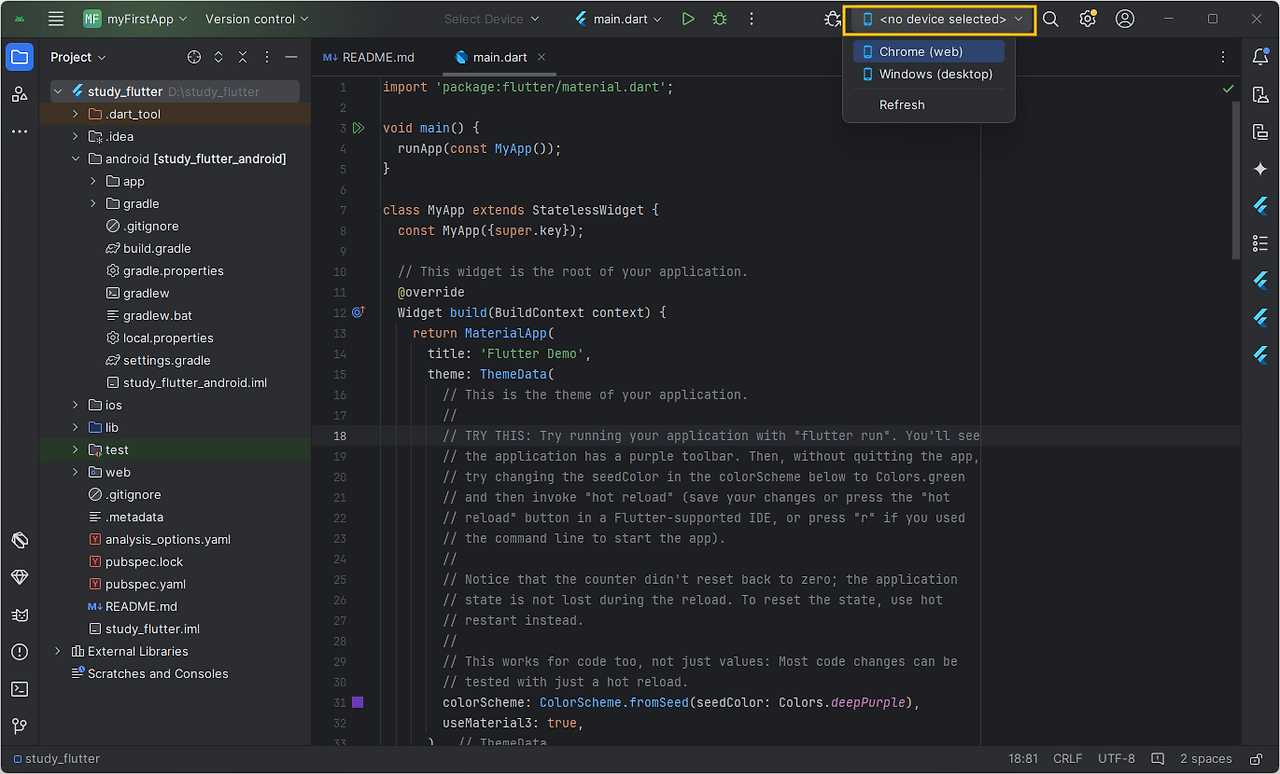
Task: Open the Logcat panel
Action: (x=20, y=615)
